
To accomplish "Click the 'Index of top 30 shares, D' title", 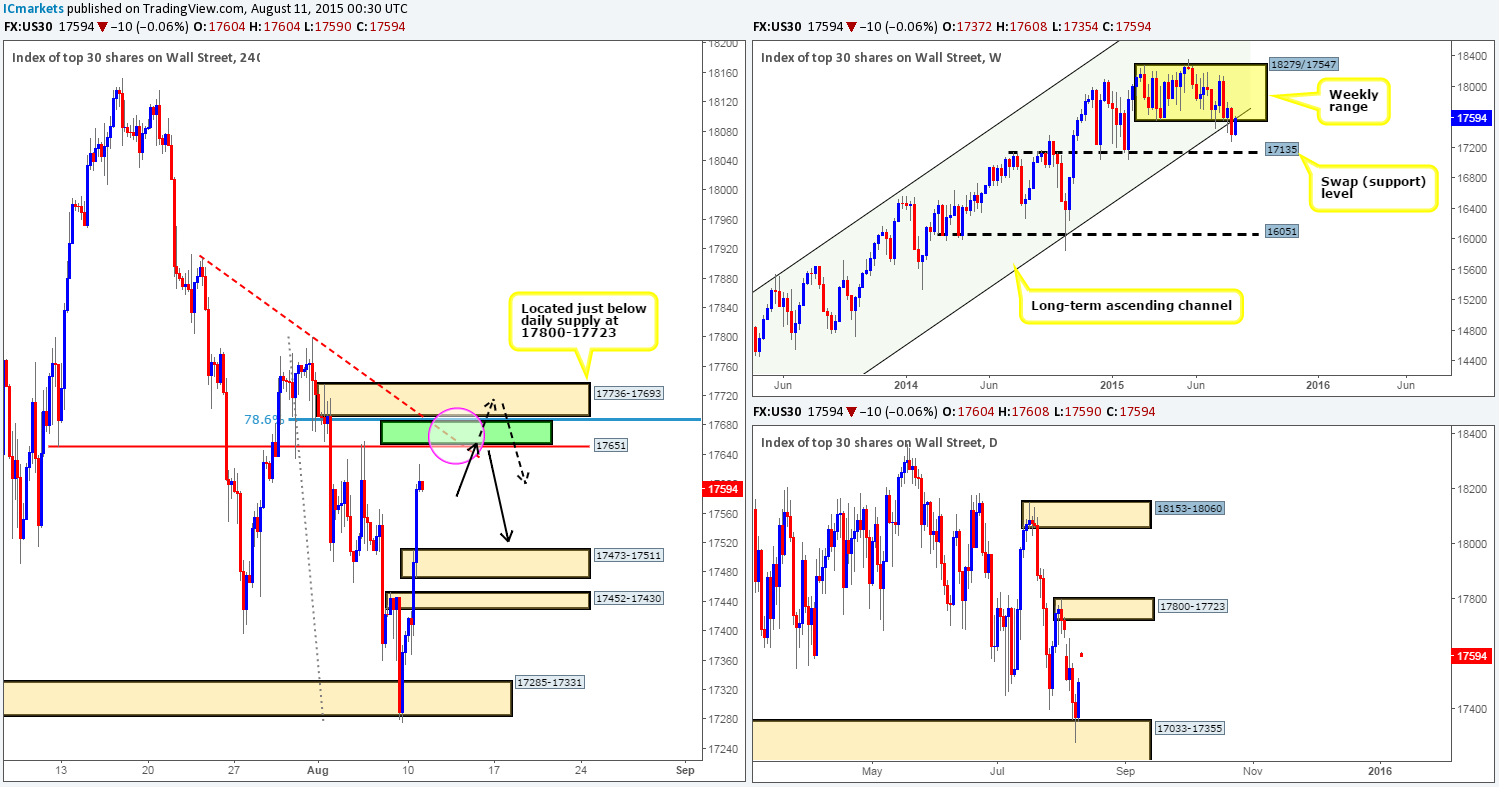I will [878, 442].
